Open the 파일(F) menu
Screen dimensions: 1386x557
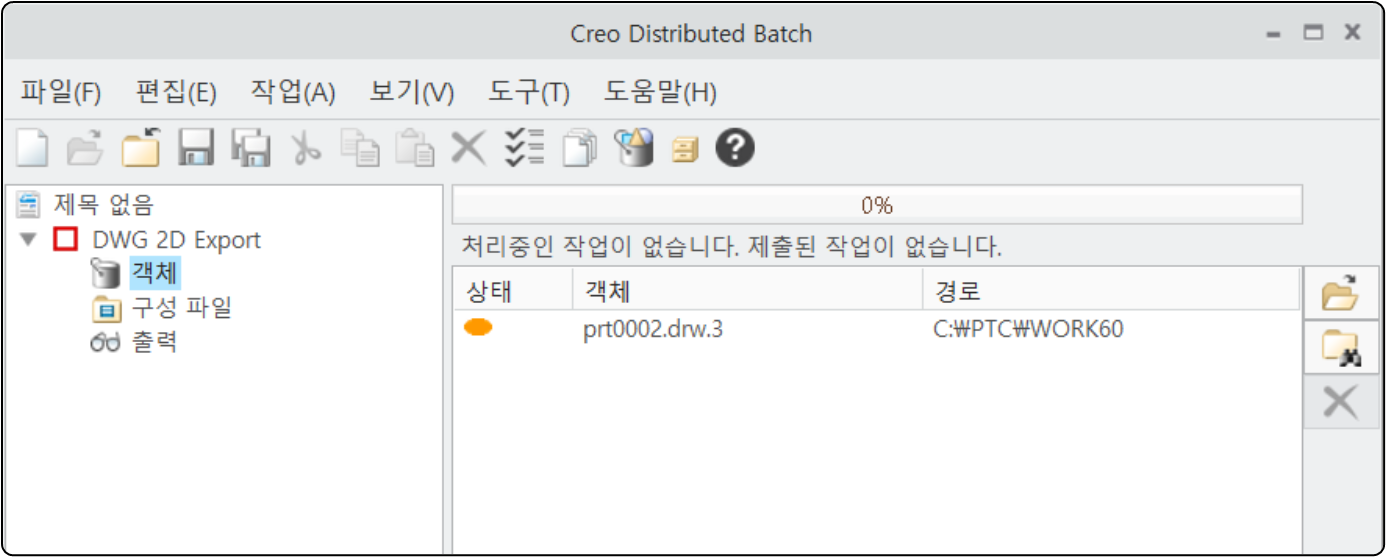[61, 93]
